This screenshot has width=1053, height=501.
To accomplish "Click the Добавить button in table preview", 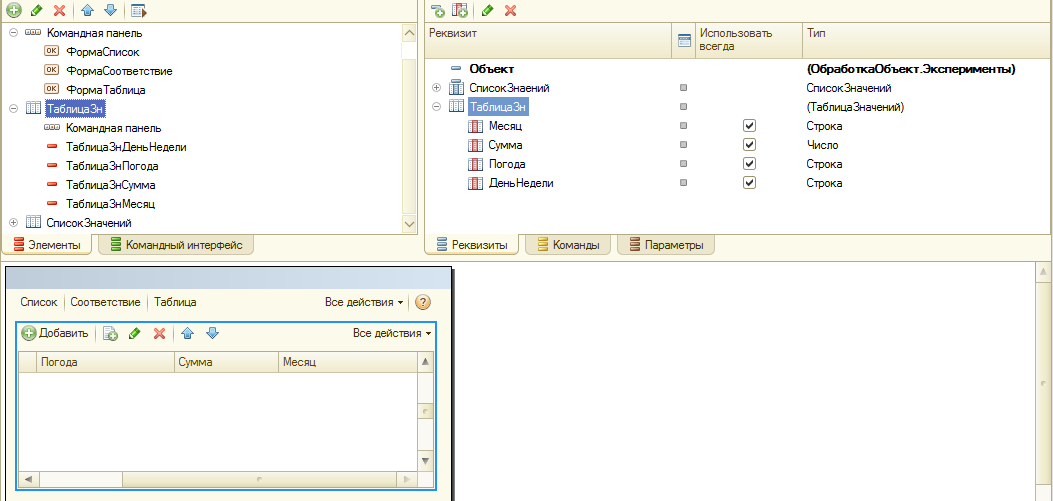I will coord(55,334).
